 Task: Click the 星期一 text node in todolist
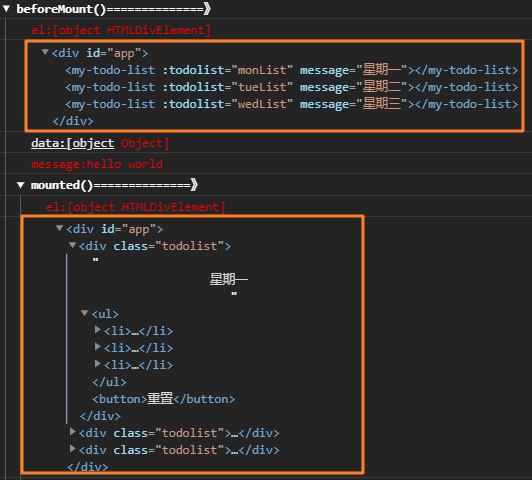[229, 280]
